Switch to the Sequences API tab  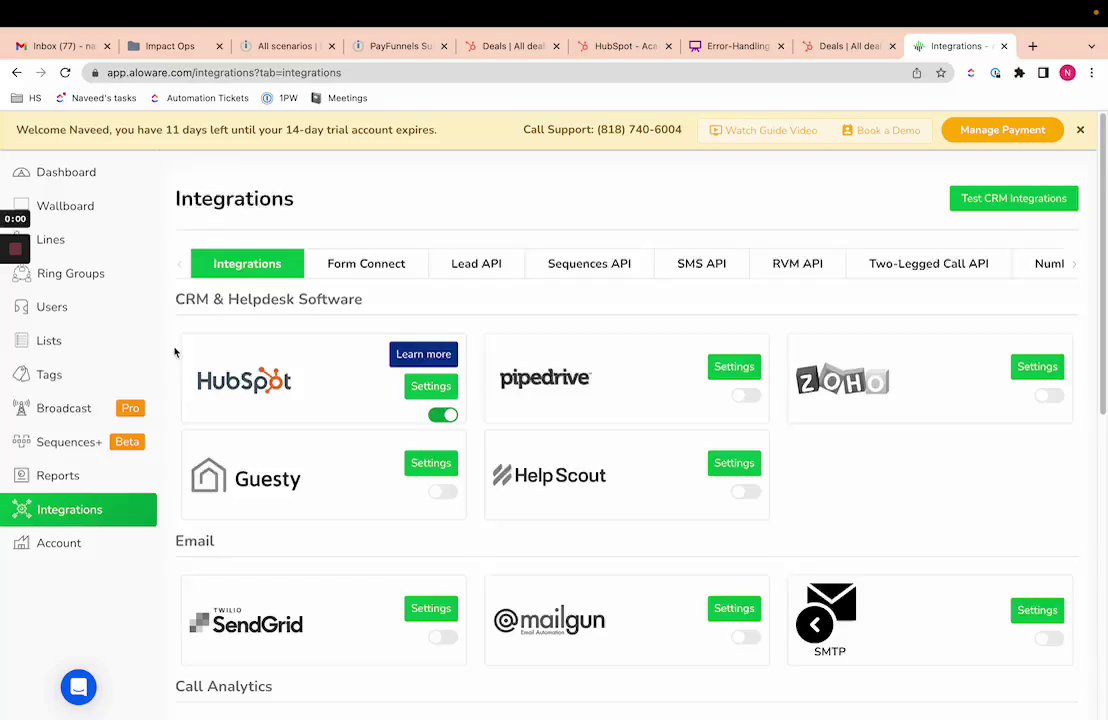click(589, 264)
